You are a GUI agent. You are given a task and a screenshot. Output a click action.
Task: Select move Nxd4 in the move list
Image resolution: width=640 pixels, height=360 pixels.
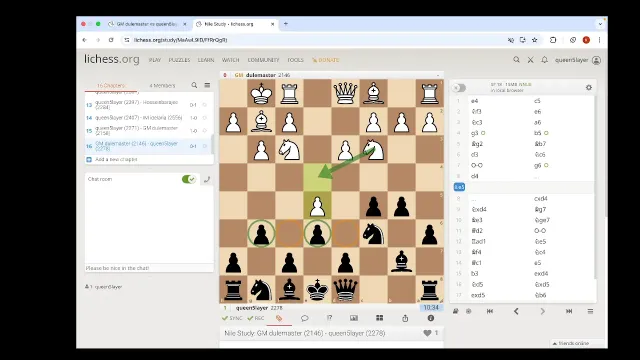coord(479,209)
